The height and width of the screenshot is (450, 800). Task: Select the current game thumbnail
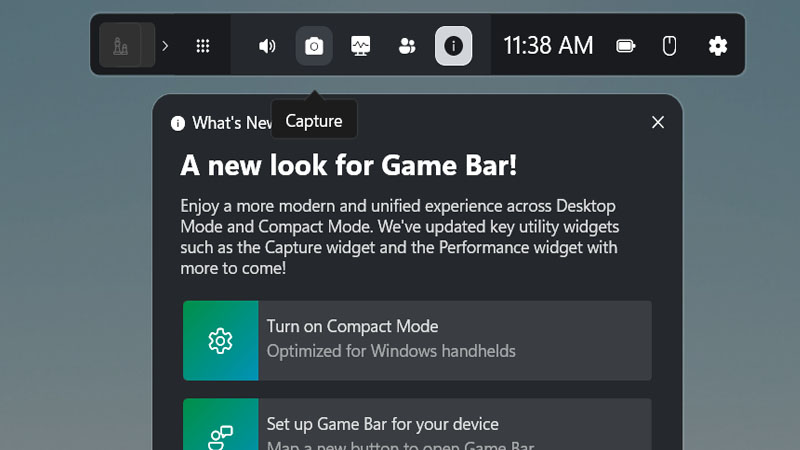[121, 46]
